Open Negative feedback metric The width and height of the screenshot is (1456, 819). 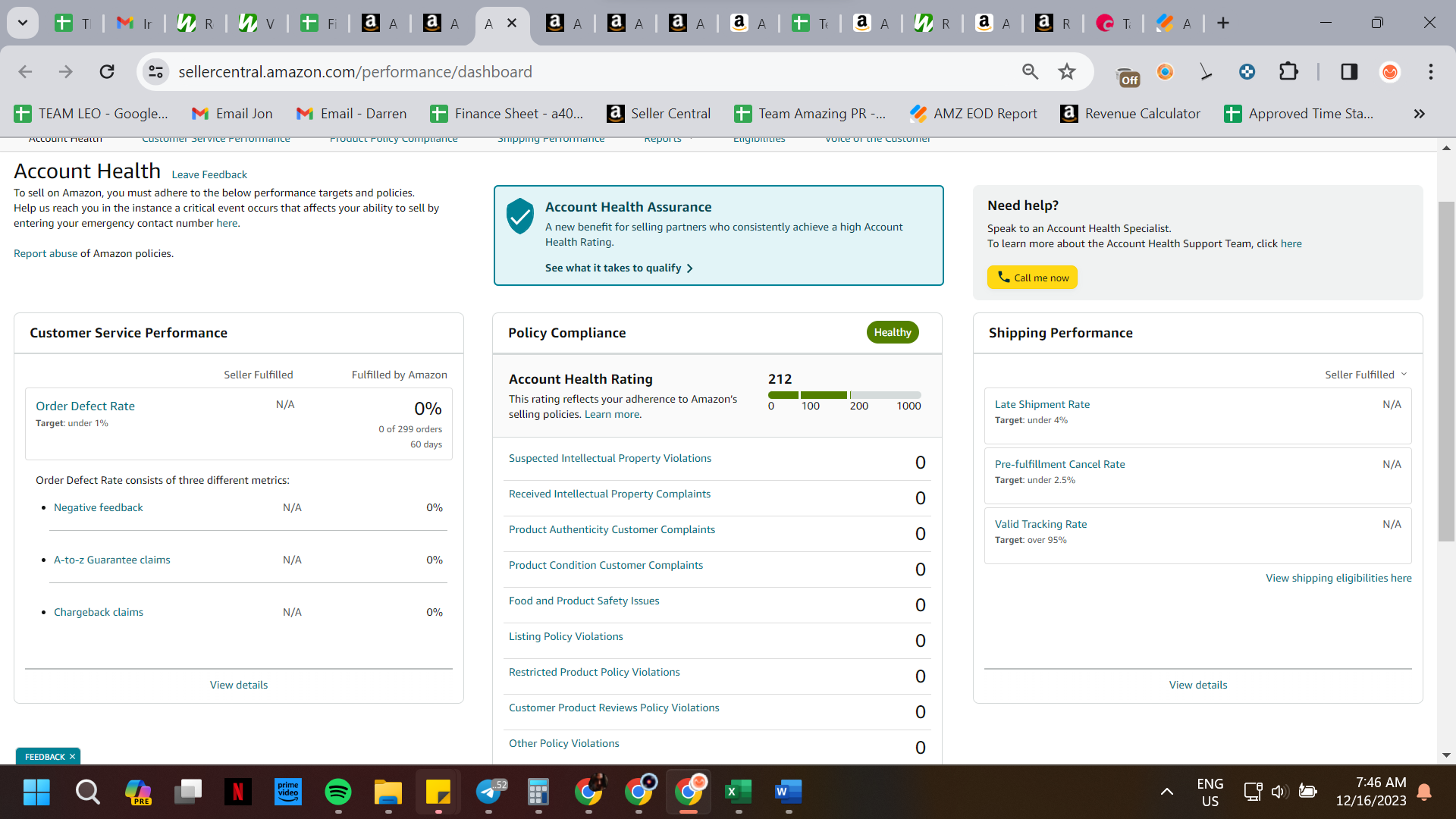click(98, 507)
